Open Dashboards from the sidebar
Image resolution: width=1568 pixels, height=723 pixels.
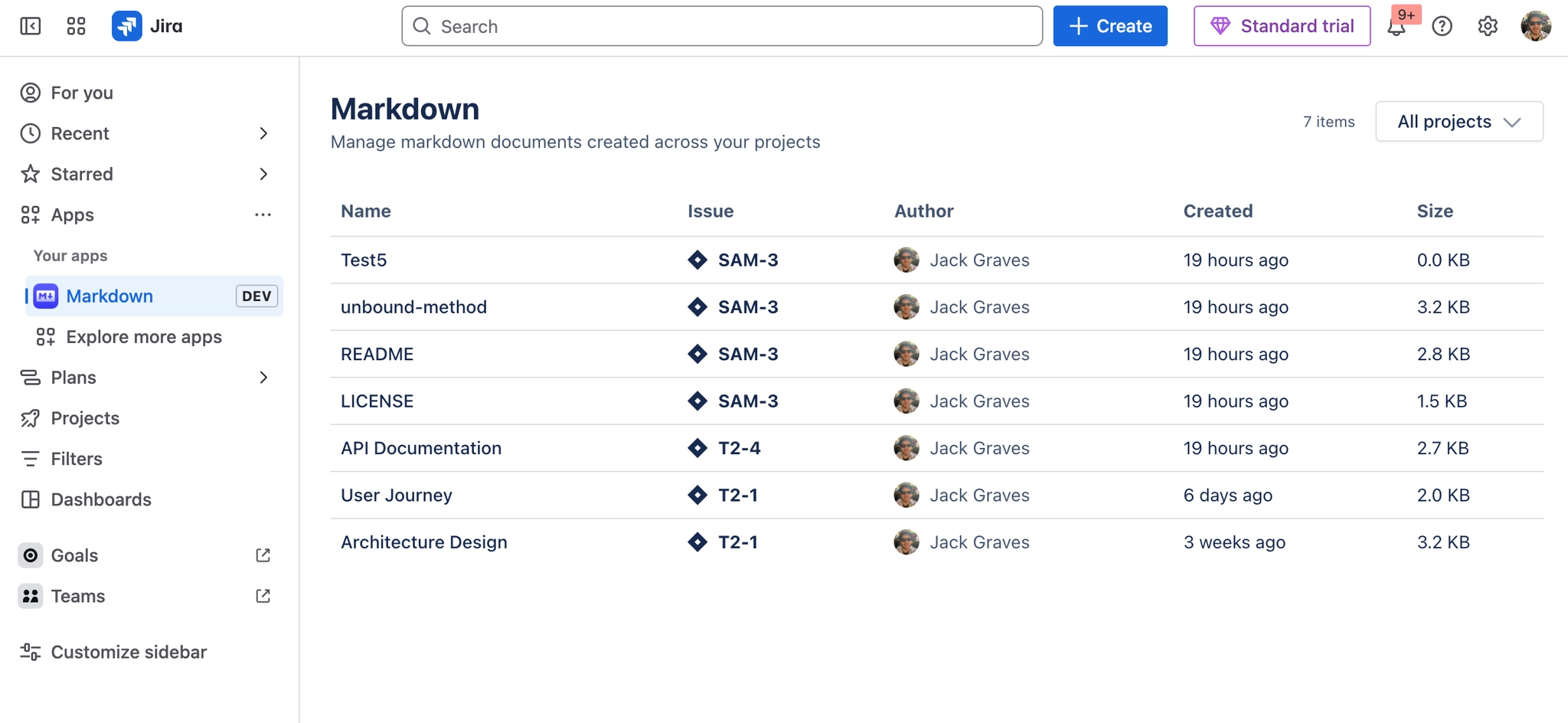pyautogui.click(x=100, y=499)
